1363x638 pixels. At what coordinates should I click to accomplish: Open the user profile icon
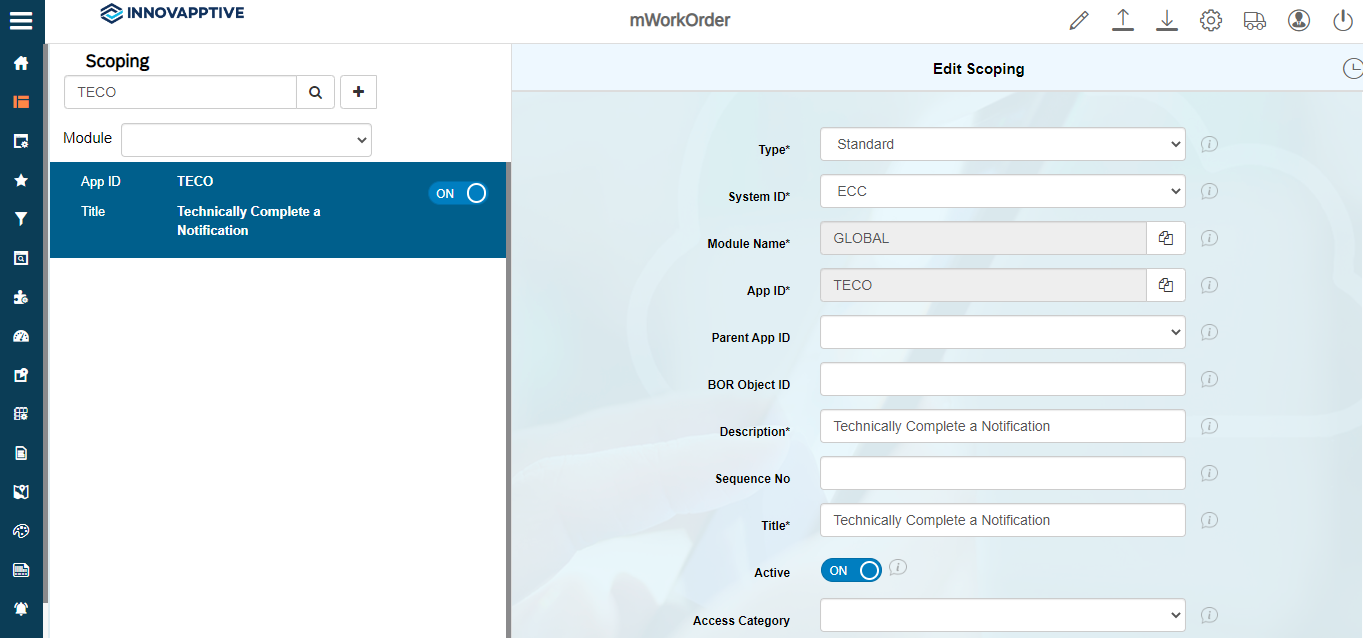click(1298, 21)
